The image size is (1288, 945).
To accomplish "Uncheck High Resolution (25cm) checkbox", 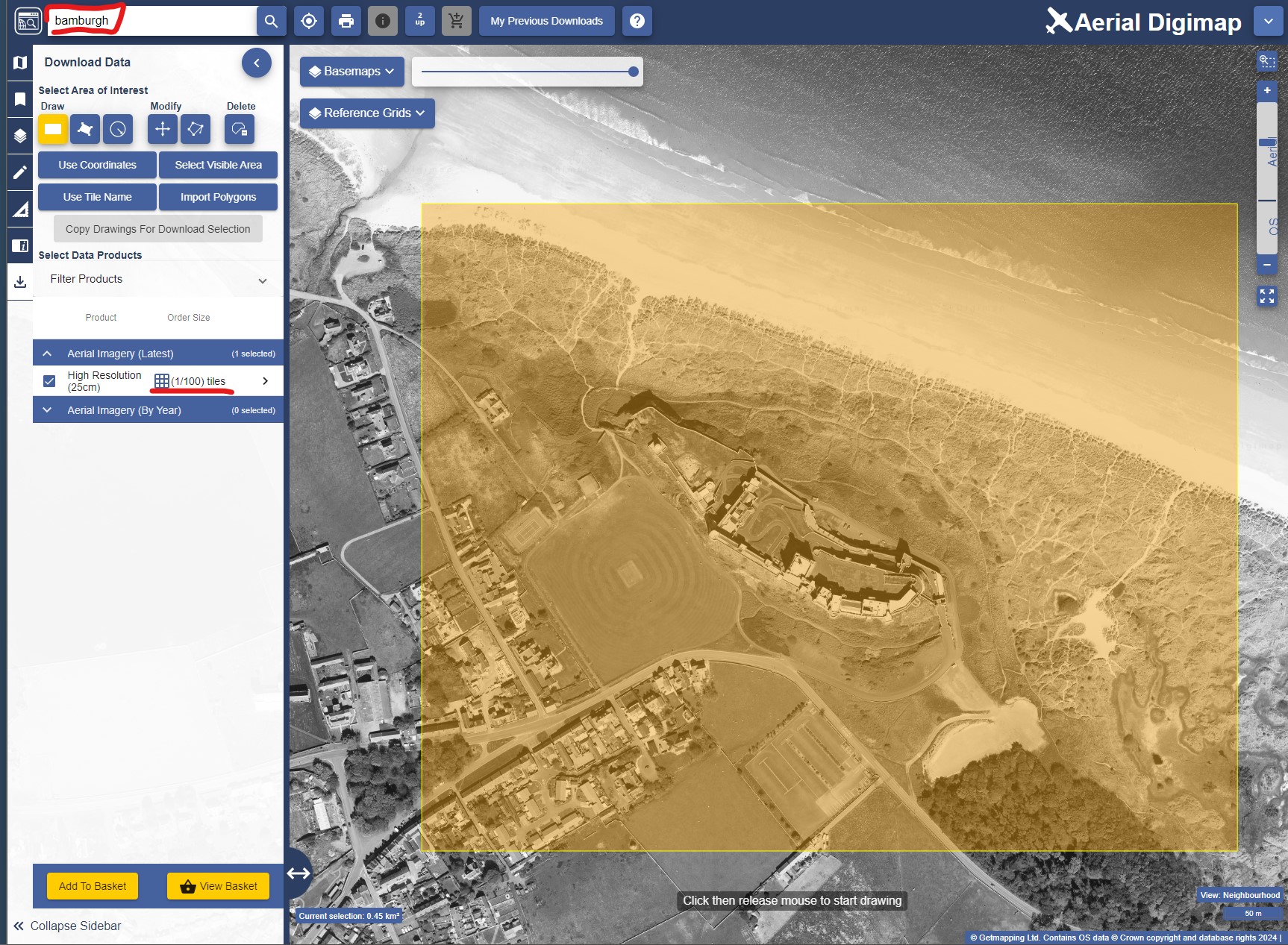I will [49, 381].
